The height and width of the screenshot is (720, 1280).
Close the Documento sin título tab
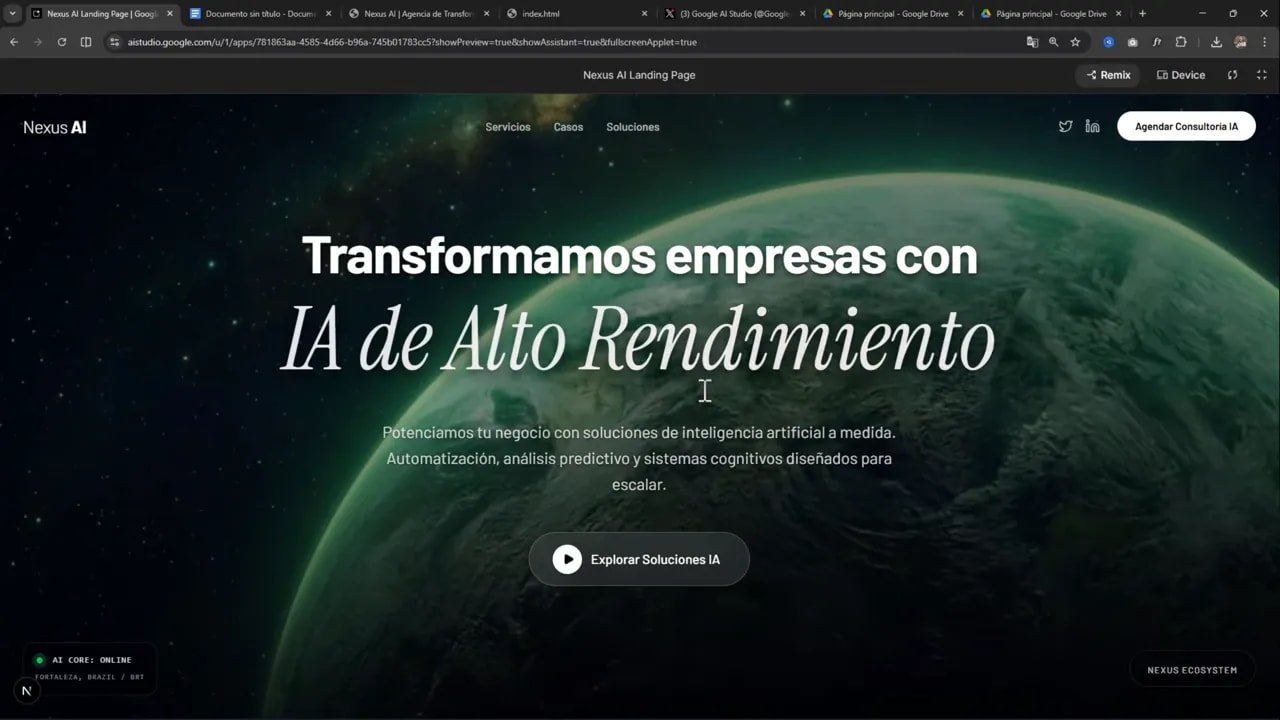click(327, 14)
